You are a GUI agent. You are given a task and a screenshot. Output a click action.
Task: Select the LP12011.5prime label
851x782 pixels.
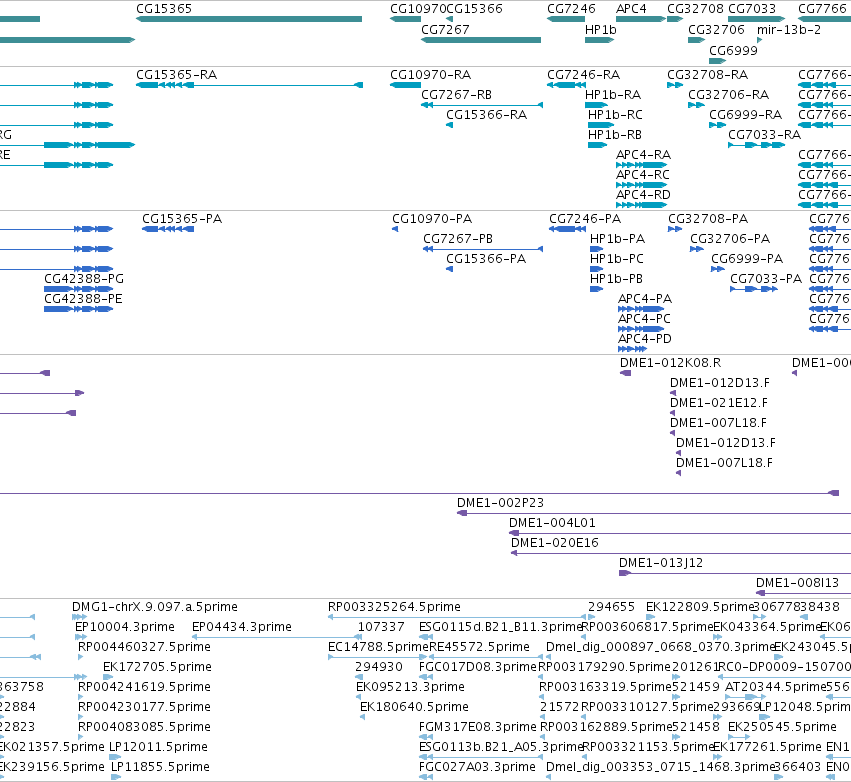158,747
